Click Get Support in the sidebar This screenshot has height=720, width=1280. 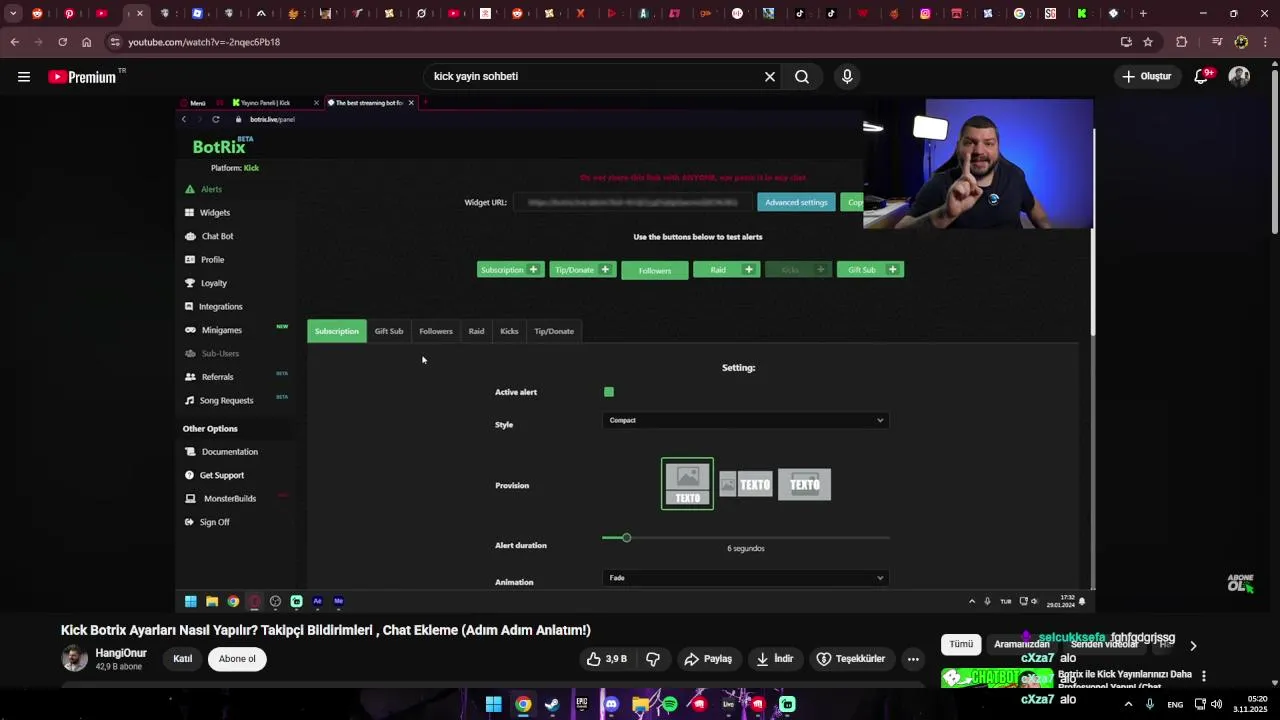point(214,475)
